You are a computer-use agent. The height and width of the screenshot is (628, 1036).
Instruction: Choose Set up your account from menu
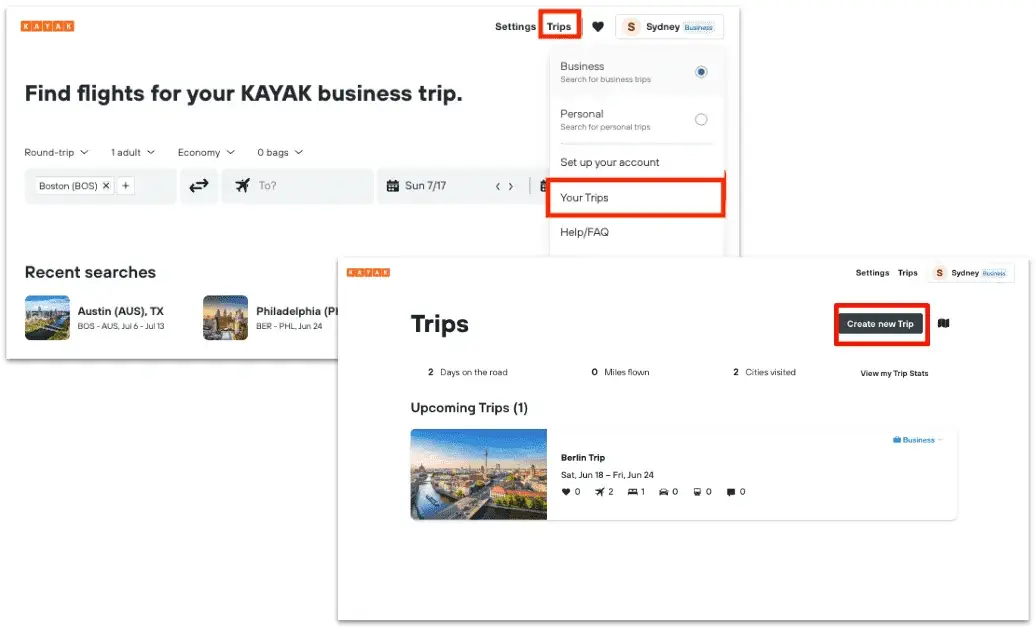[610, 163]
